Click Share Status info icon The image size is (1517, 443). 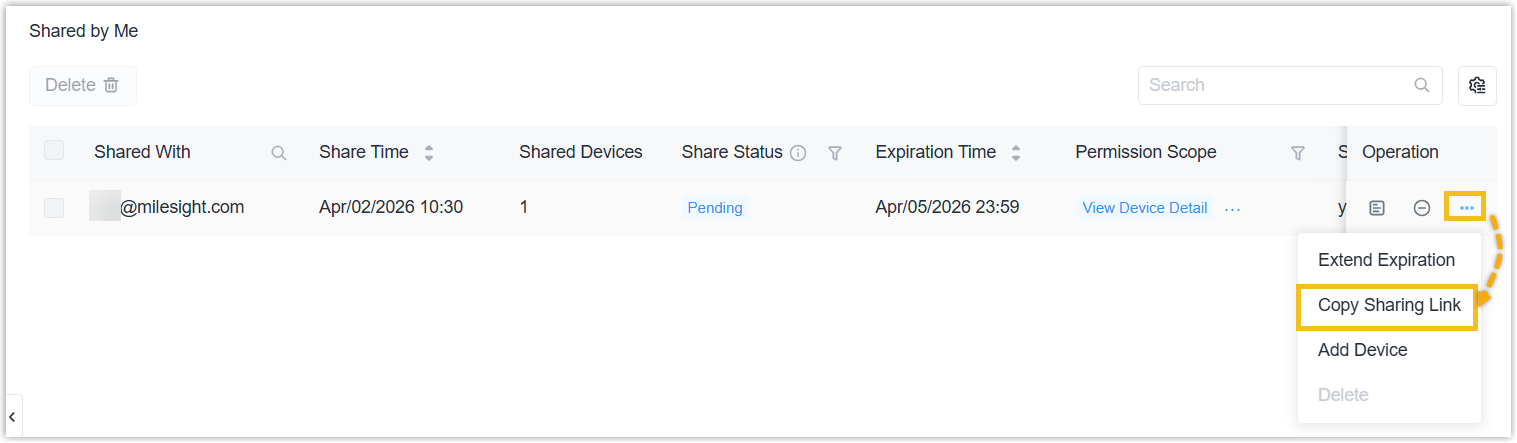click(798, 153)
